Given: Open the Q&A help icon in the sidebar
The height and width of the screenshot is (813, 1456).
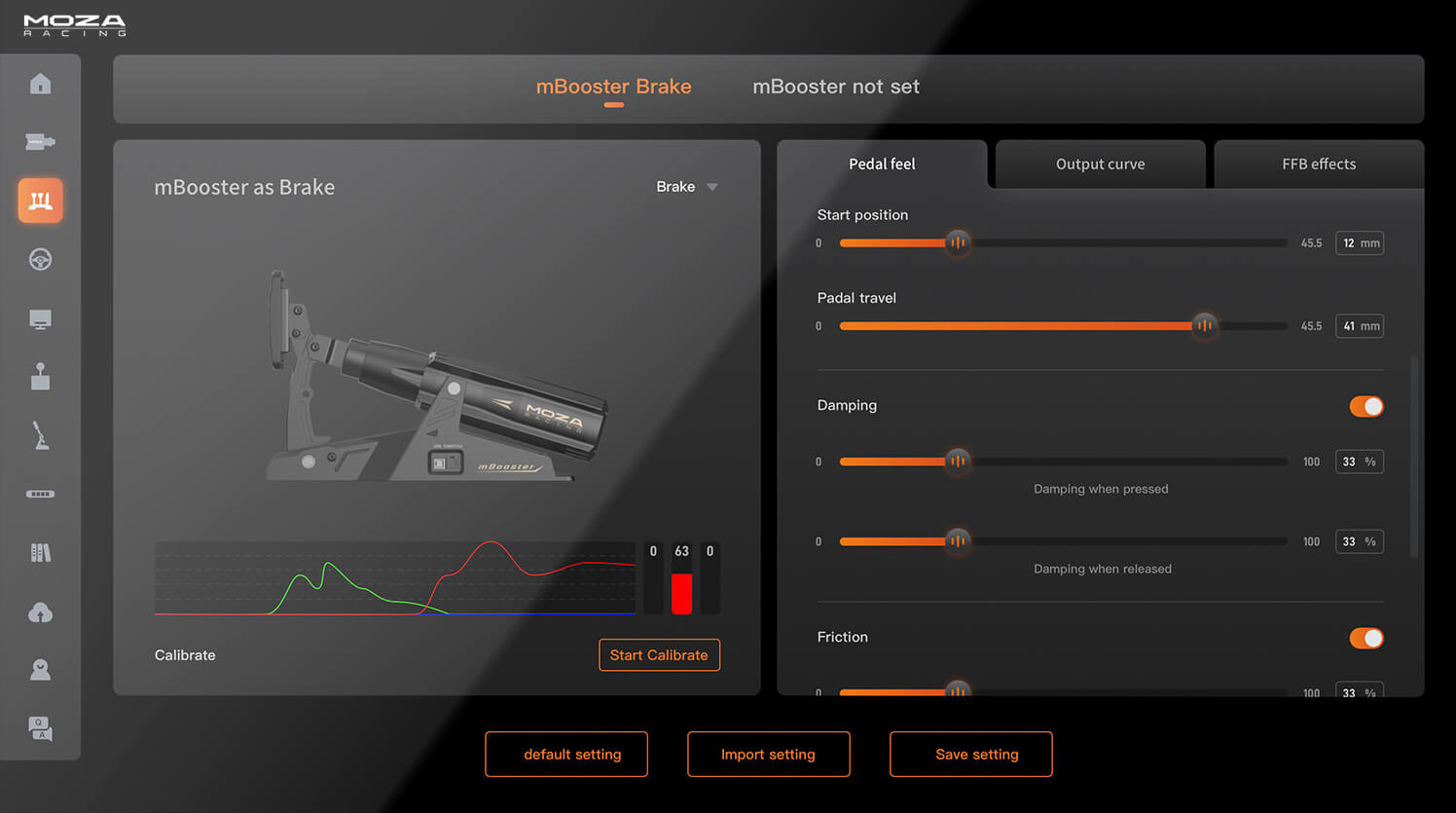Looking at the screenshot, I should (40, 728).
